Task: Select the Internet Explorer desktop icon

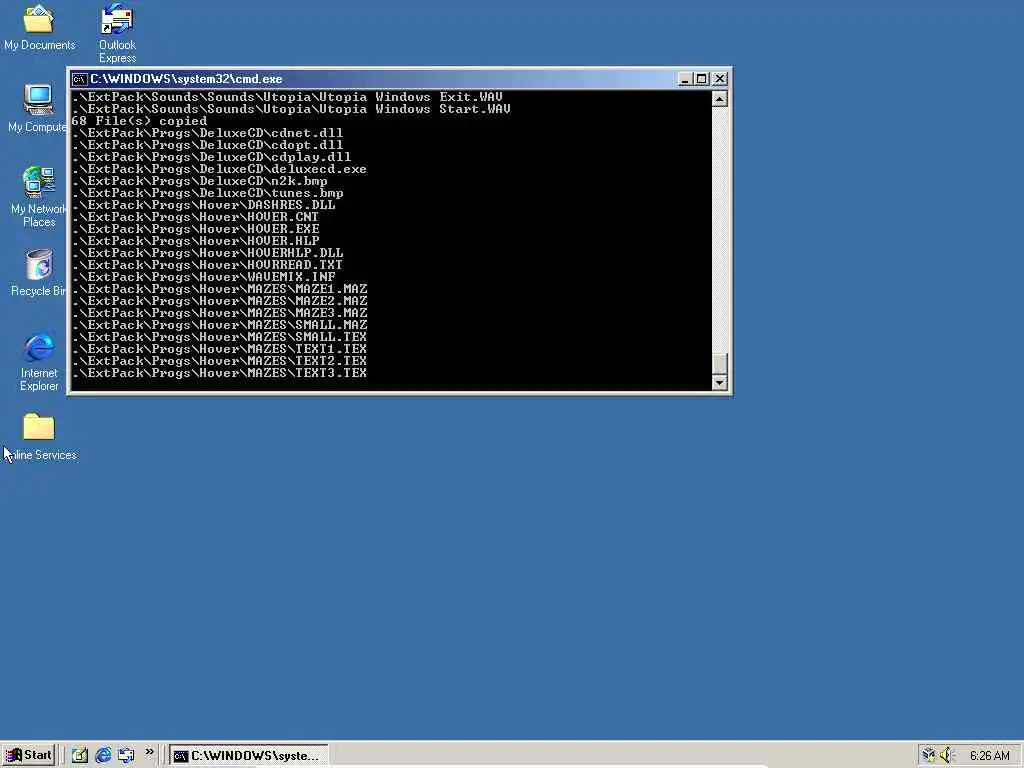Action: coord(39,362)
